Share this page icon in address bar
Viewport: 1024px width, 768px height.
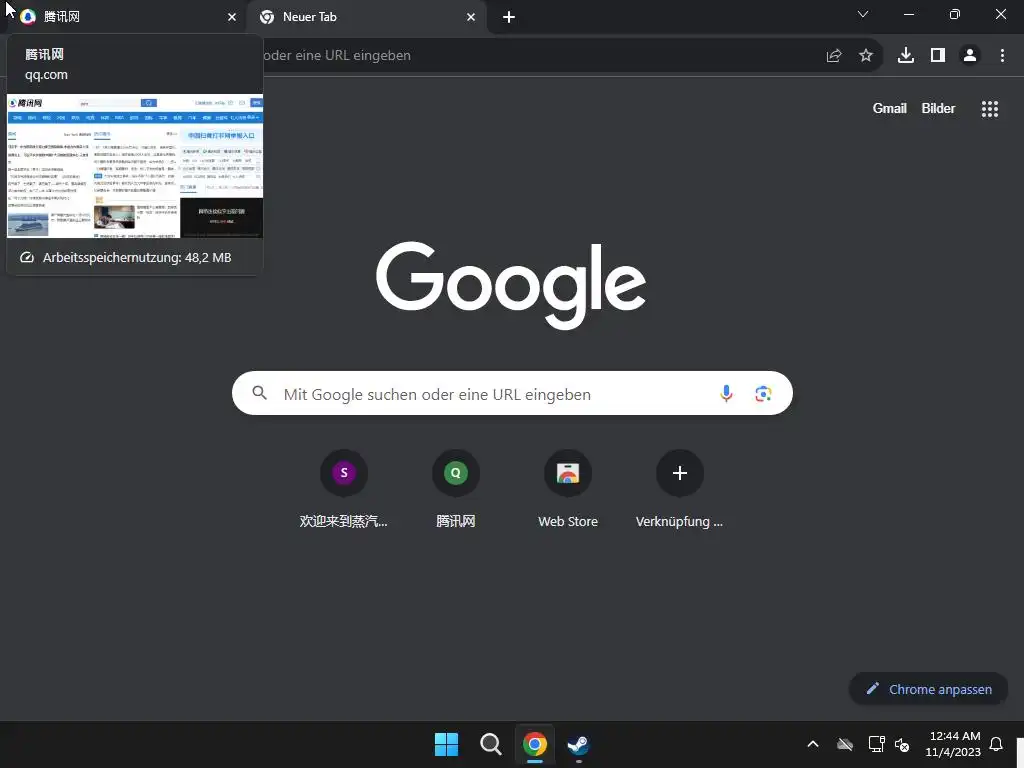(x=834, y=56)
